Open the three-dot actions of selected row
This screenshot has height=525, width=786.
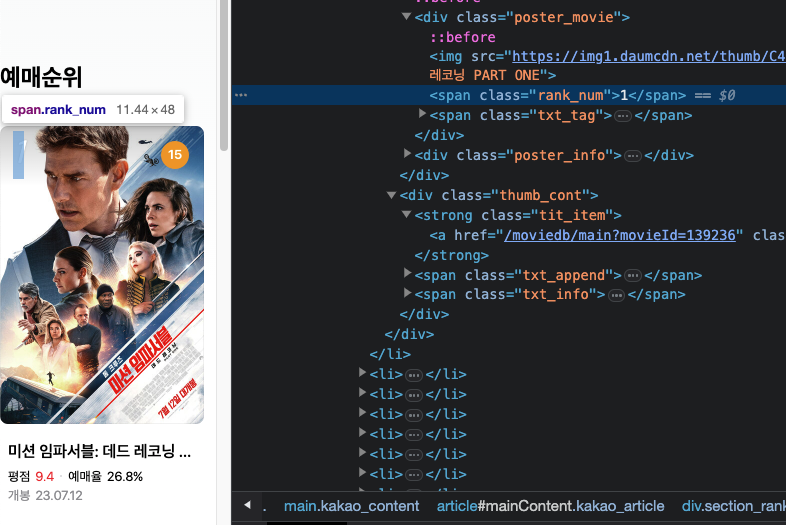(x=241, y=95)
